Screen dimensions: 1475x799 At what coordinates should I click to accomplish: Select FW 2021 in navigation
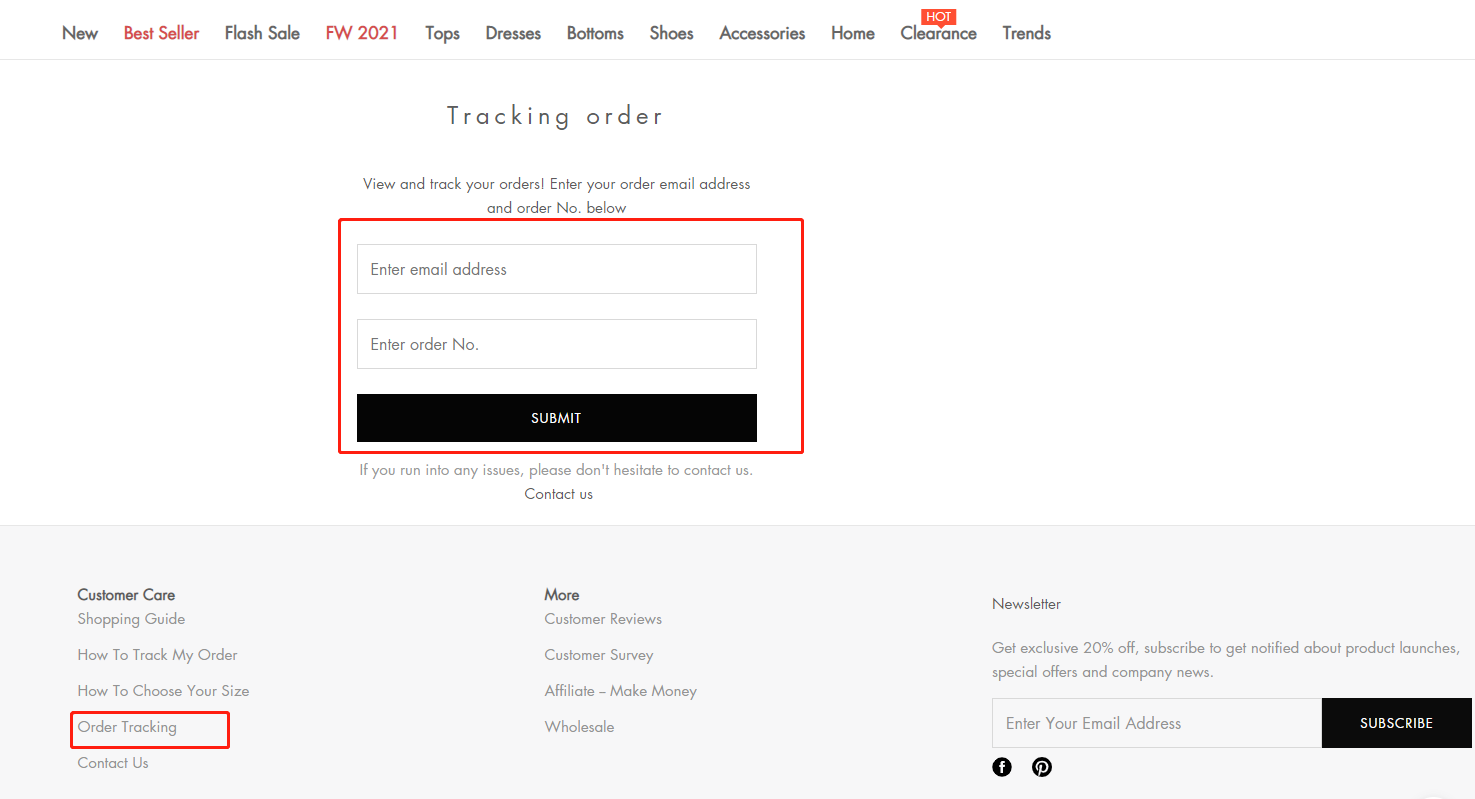click(x=362, y=33)
